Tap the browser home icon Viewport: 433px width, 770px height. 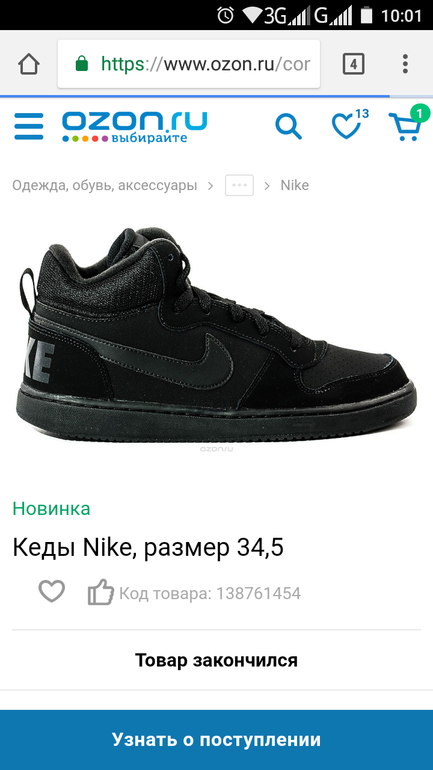(29, 64)
